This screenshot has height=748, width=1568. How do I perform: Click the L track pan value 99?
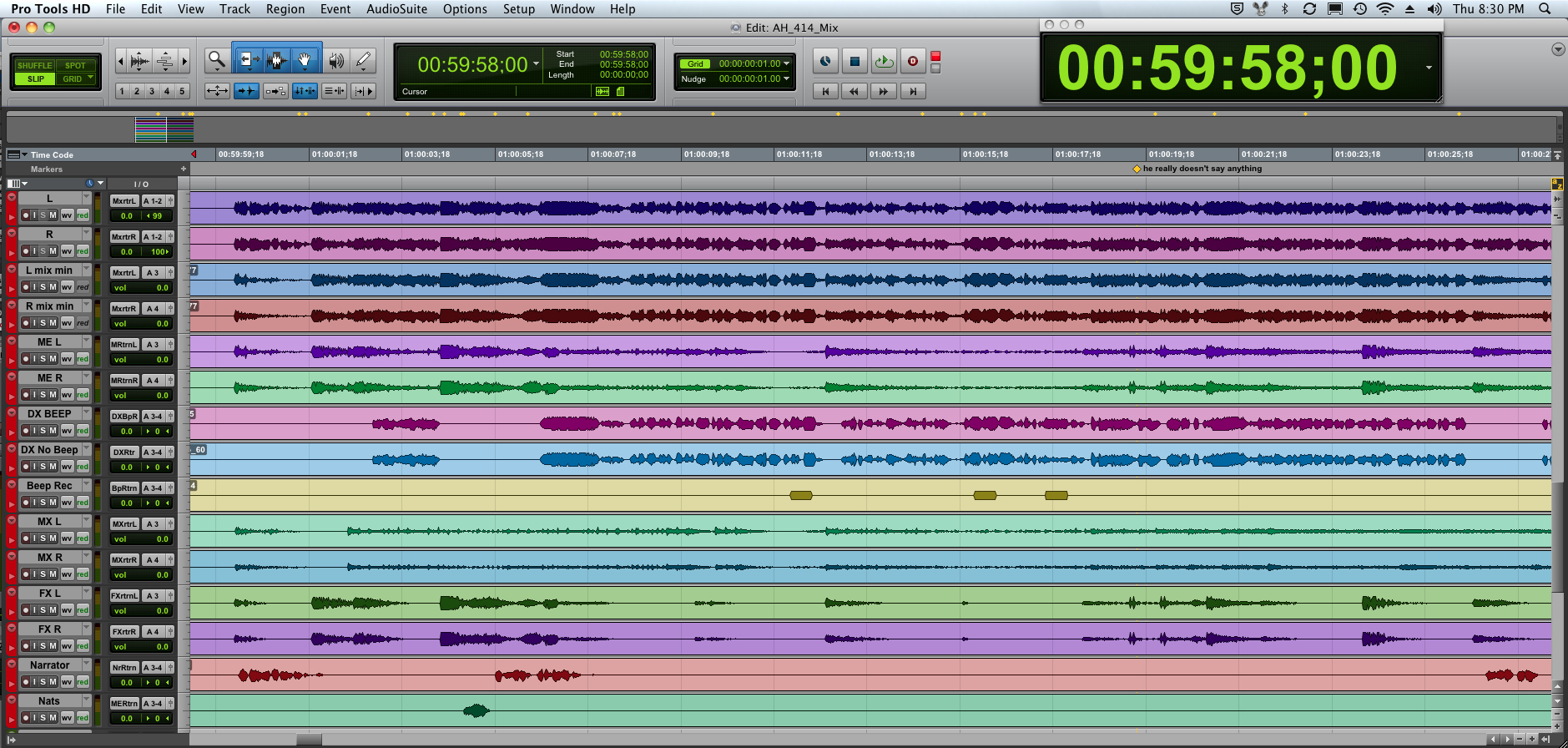coord(157,215)
